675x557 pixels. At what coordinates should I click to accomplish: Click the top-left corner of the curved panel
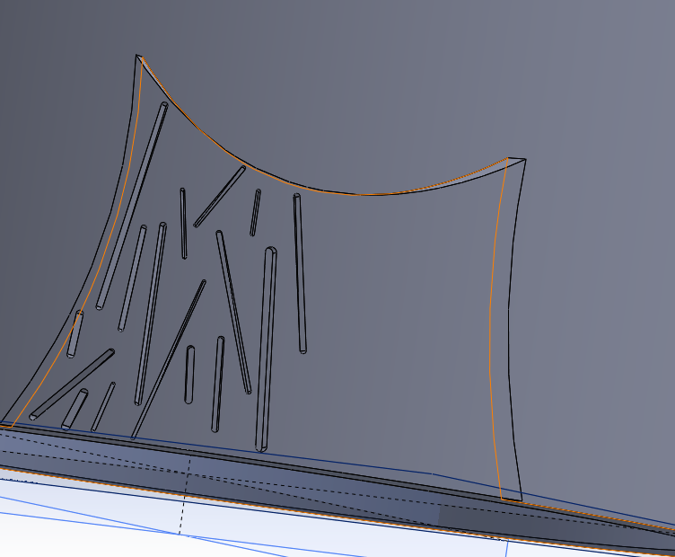[x=139, y=58]
